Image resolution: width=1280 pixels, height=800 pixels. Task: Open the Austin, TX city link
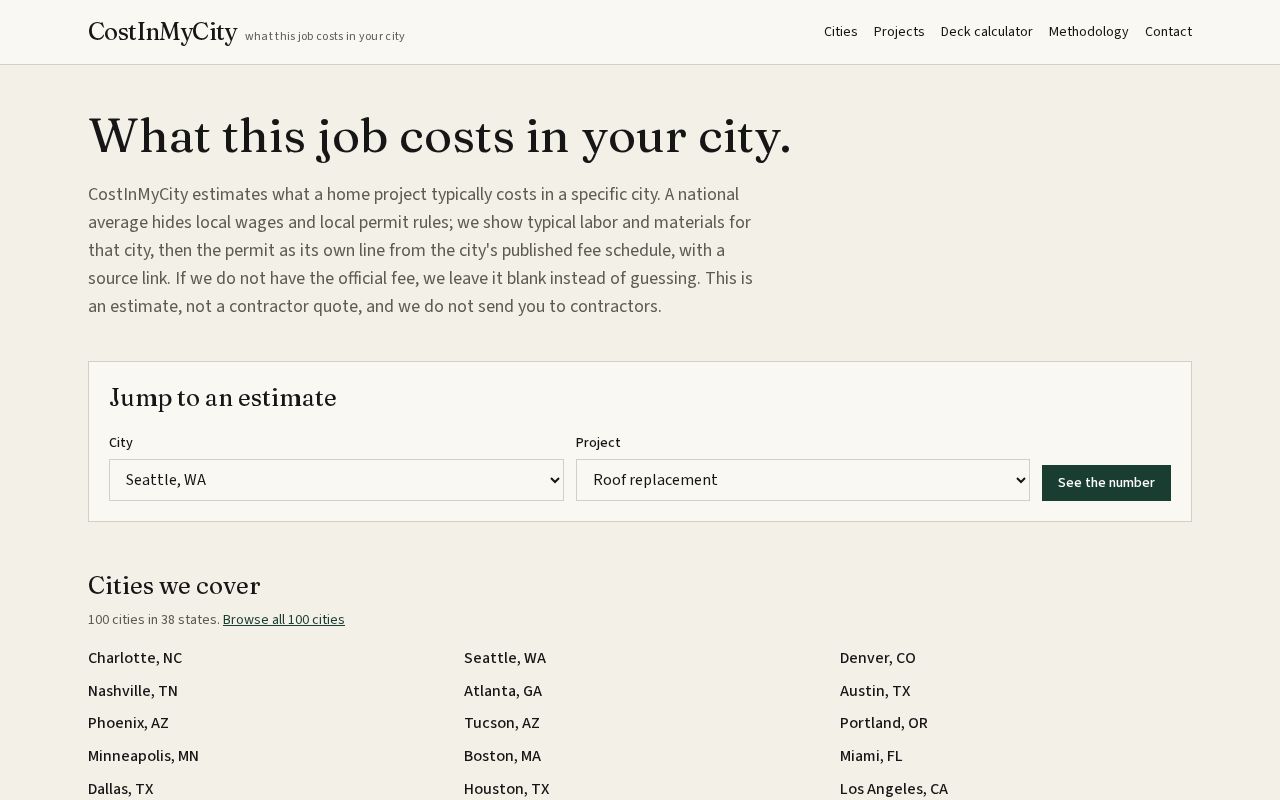[x=875, y=691]
